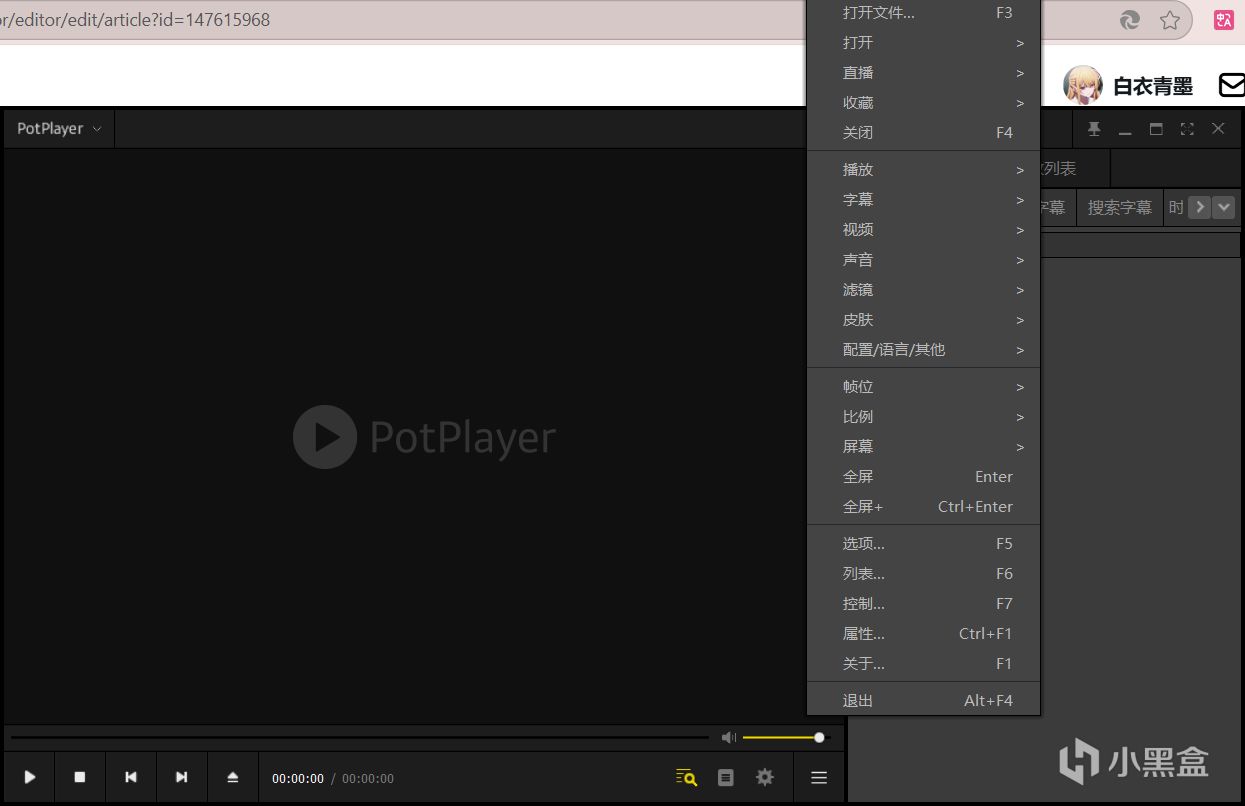Bookmark page with the star icon
This screenshot has height=806, width=1245.
pyautogui.click(x=1170, y=20)
